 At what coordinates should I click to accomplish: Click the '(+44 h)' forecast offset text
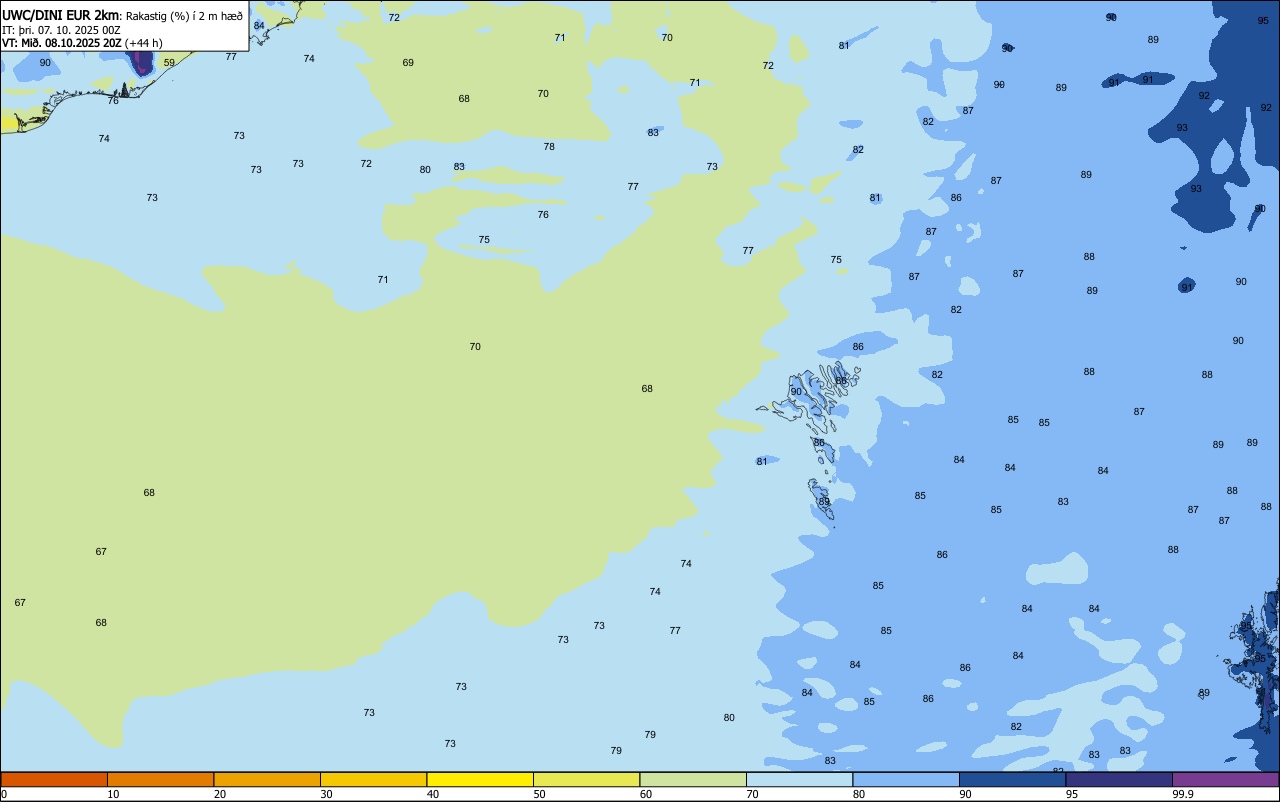[x=144, y=43]
